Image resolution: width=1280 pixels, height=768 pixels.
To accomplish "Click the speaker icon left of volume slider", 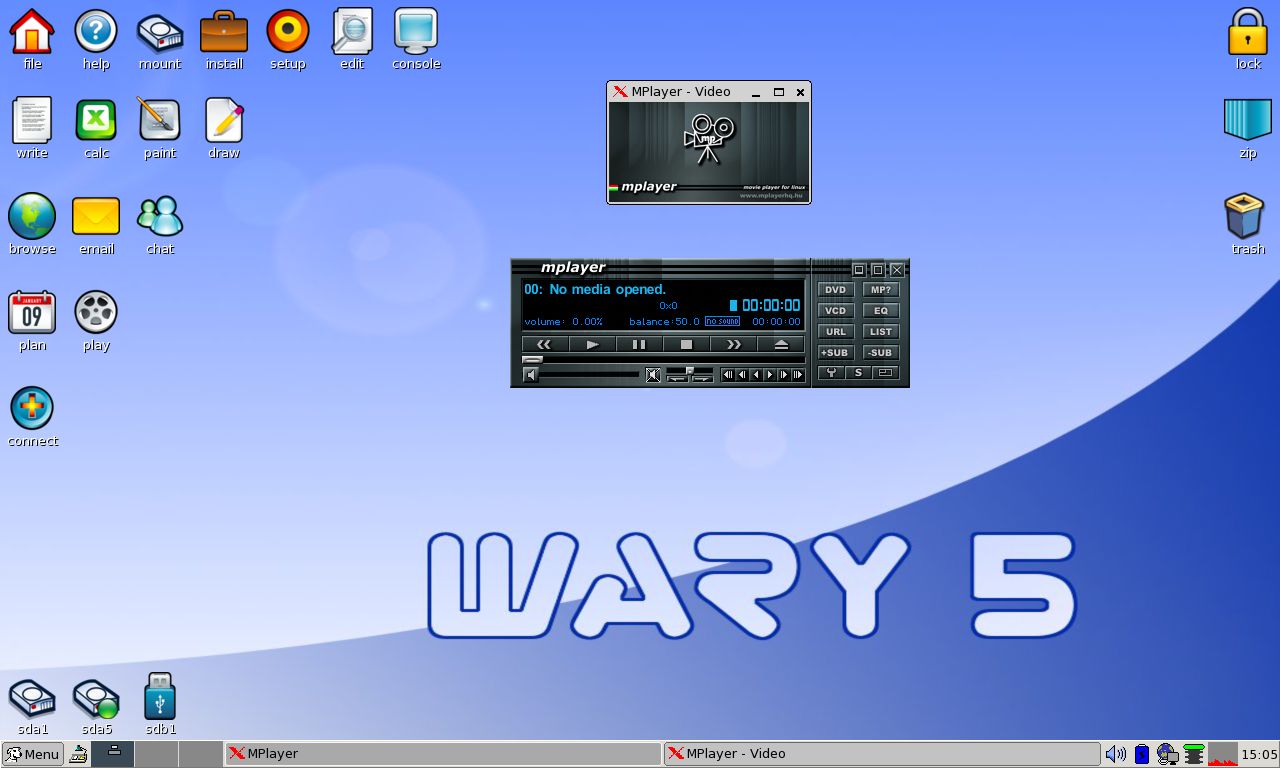I will coord(531,375).
